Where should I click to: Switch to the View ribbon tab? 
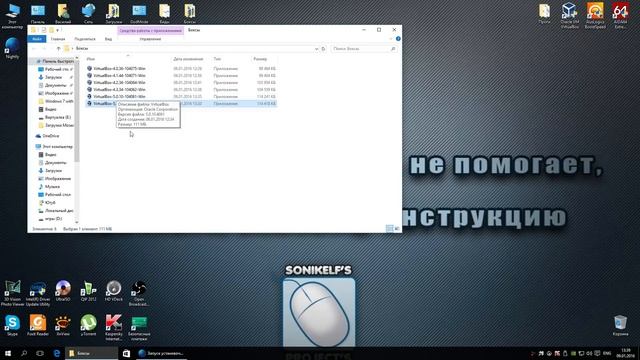coord(108,39)
